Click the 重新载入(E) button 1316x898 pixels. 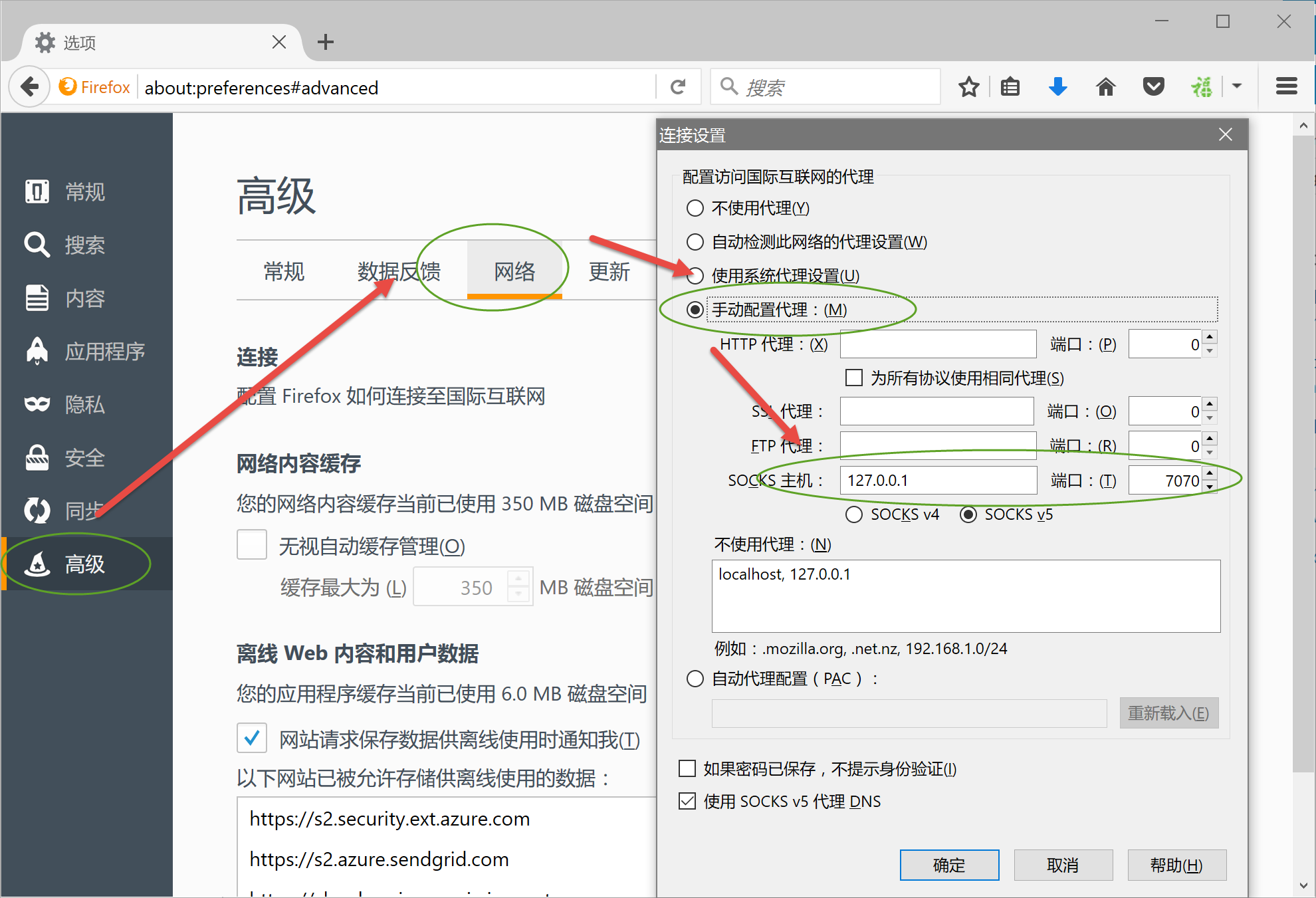coord(1168,713)
